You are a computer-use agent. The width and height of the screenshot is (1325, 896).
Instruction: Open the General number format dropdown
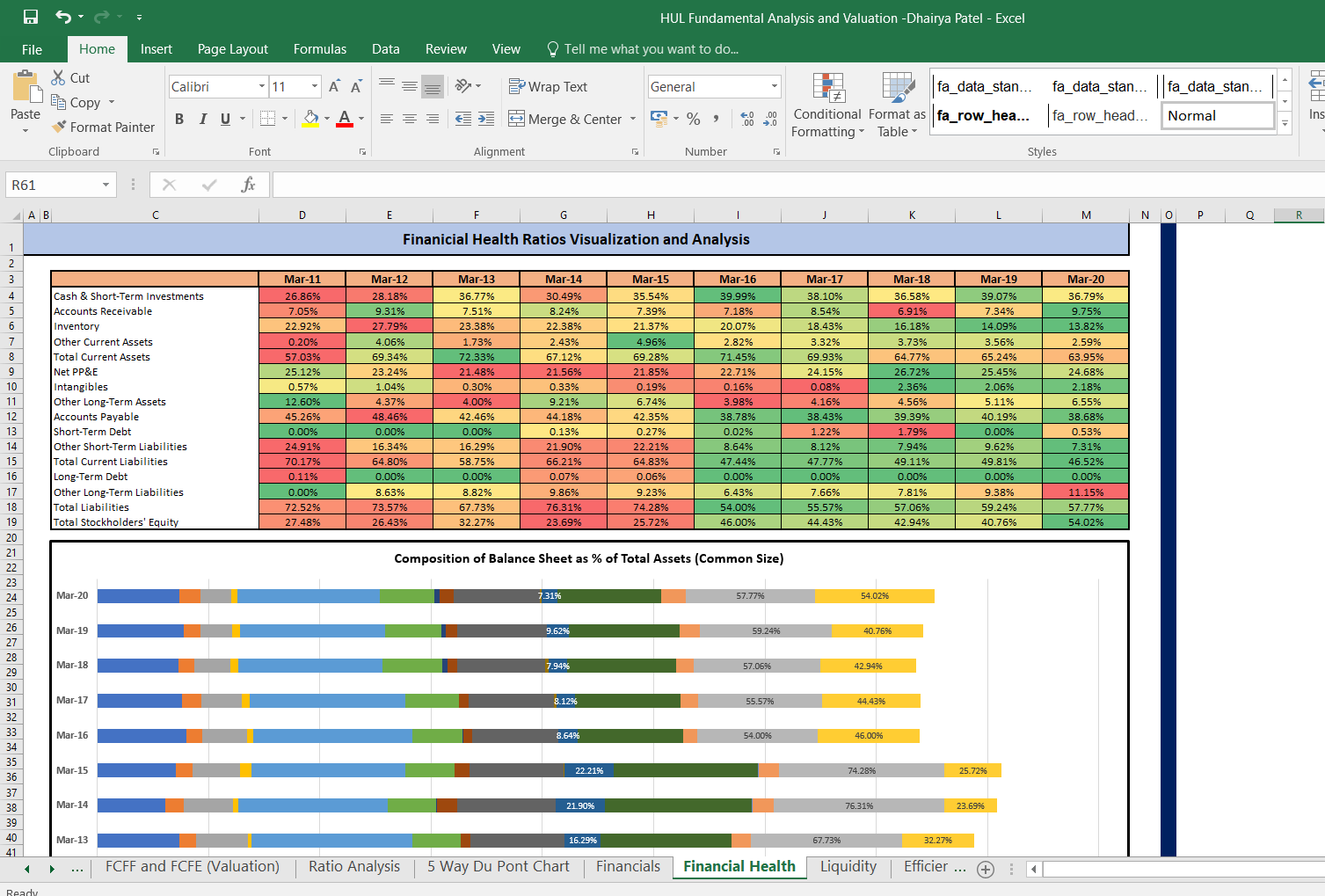(x=775, y=86)
